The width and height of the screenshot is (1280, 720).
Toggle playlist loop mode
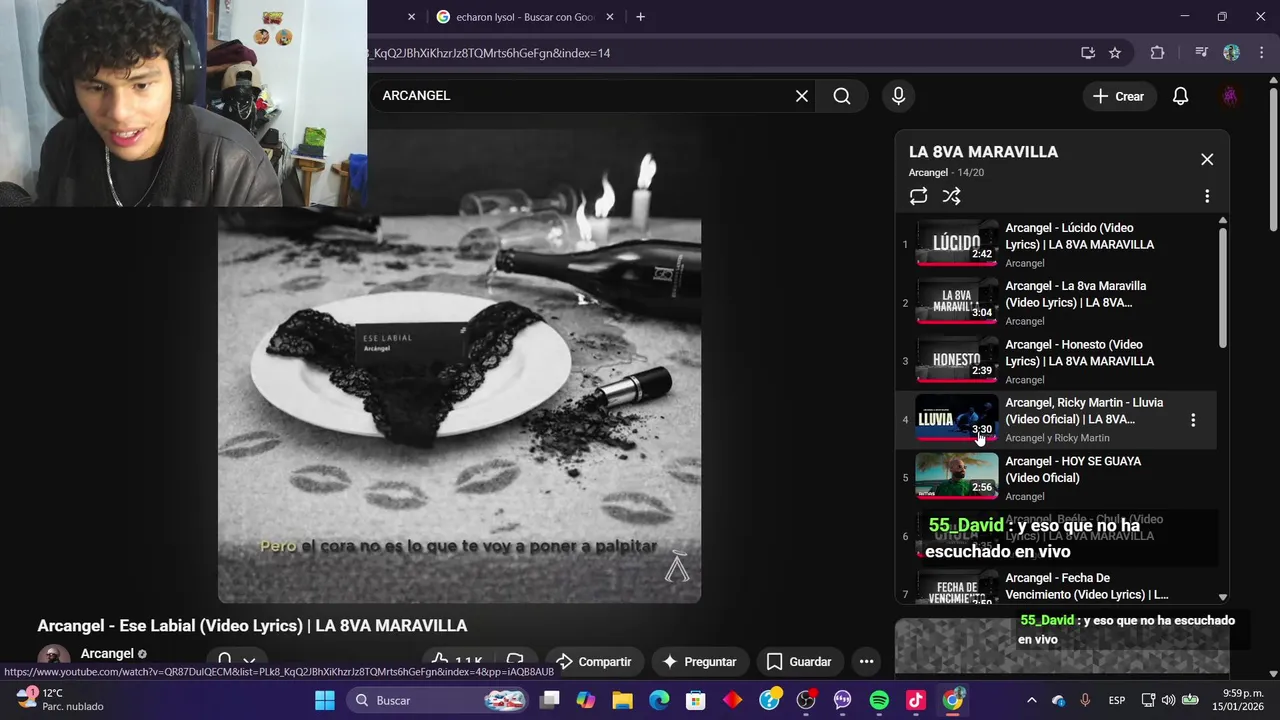918,196
